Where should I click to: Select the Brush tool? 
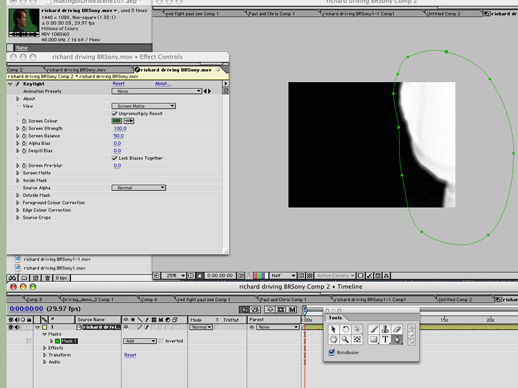point(374,329)
